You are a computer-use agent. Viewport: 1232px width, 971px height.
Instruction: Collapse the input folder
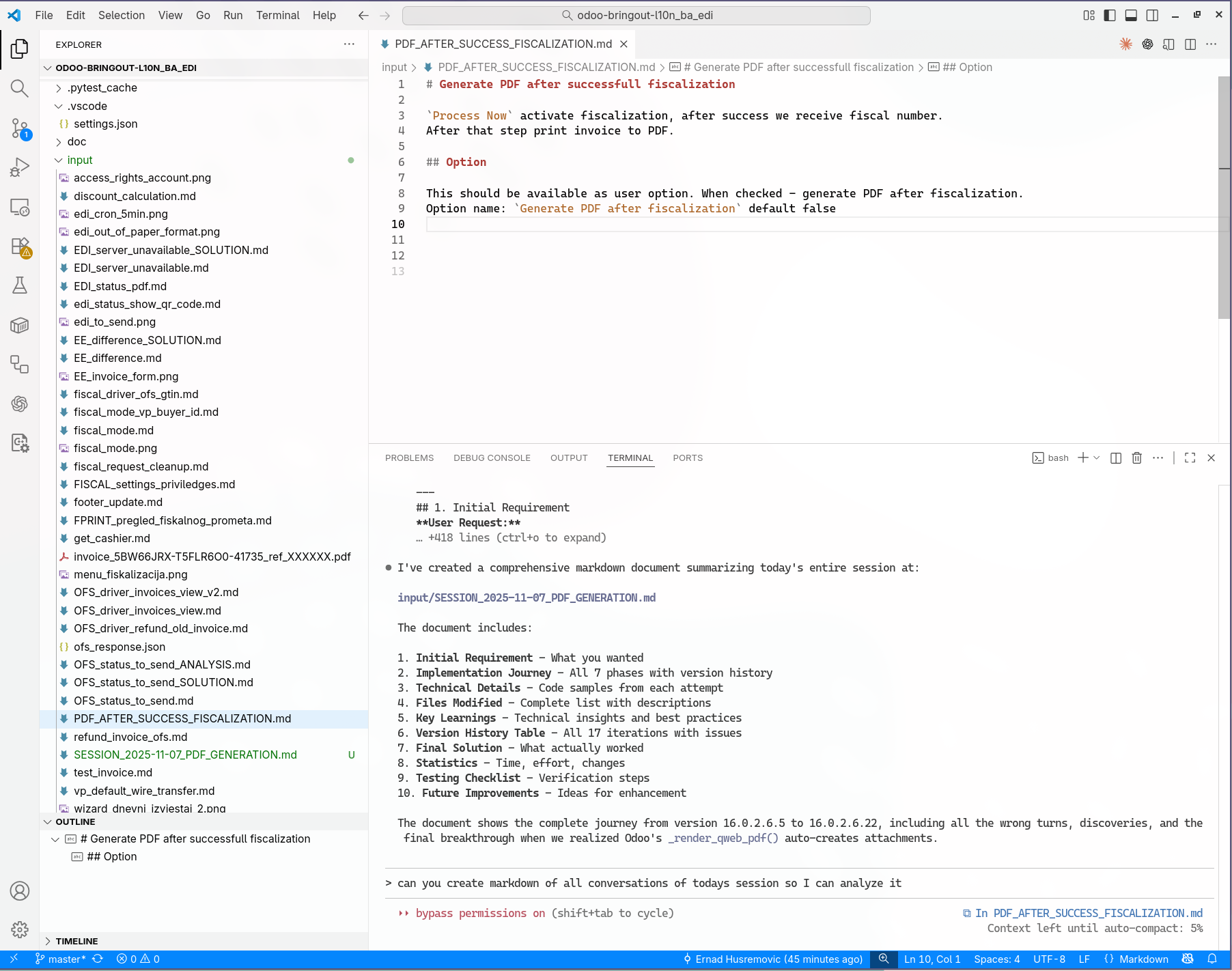coord(79,160)
